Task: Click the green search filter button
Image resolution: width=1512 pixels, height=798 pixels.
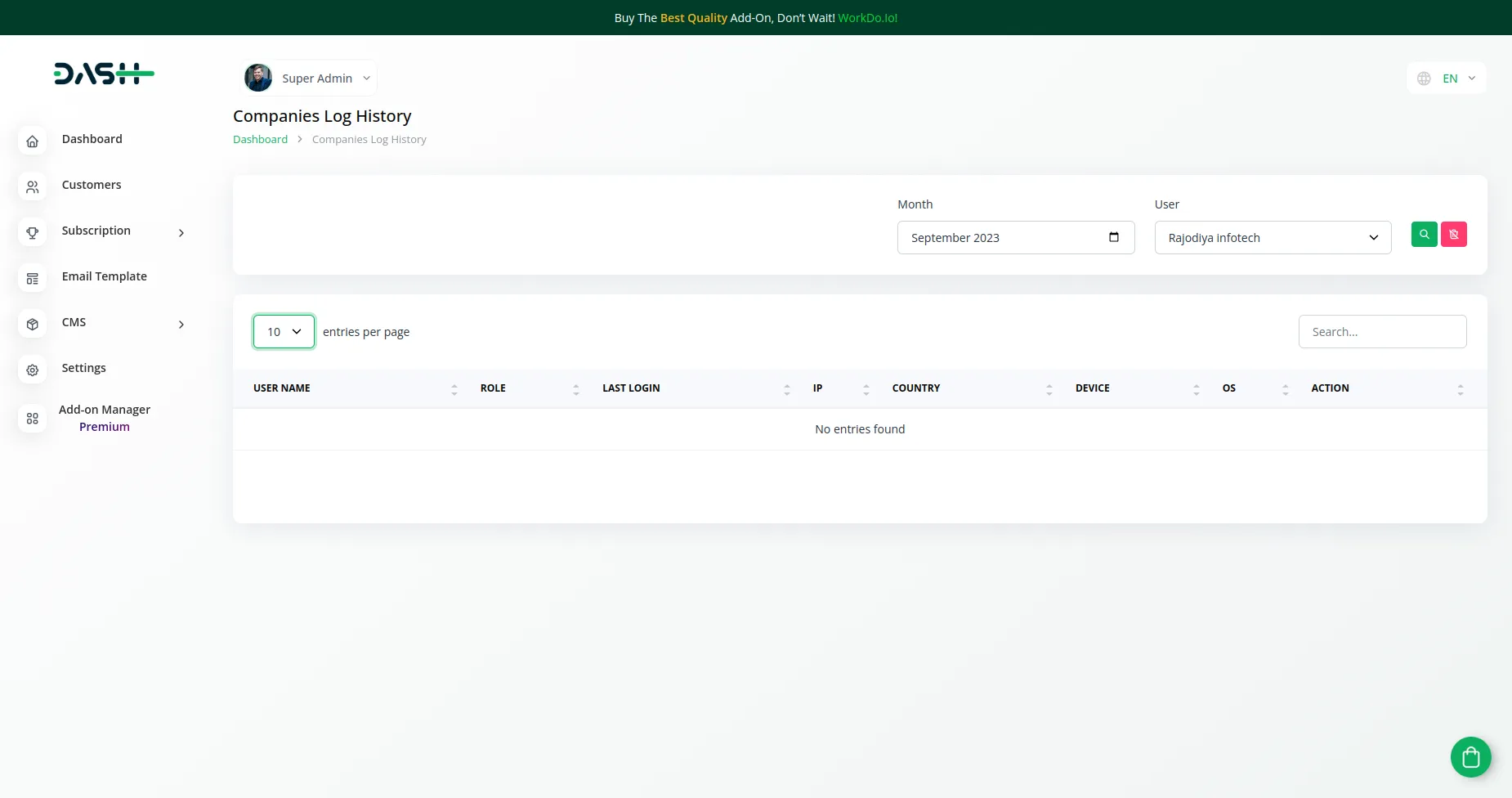Action: tap(1424, 235)
